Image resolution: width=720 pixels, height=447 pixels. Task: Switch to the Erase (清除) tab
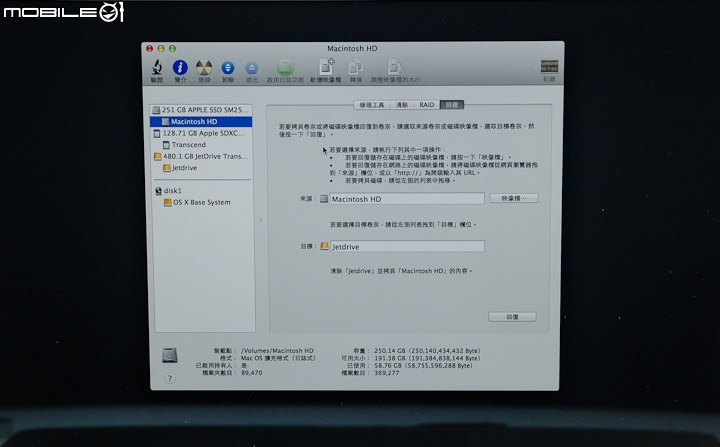tap(402, 105)
